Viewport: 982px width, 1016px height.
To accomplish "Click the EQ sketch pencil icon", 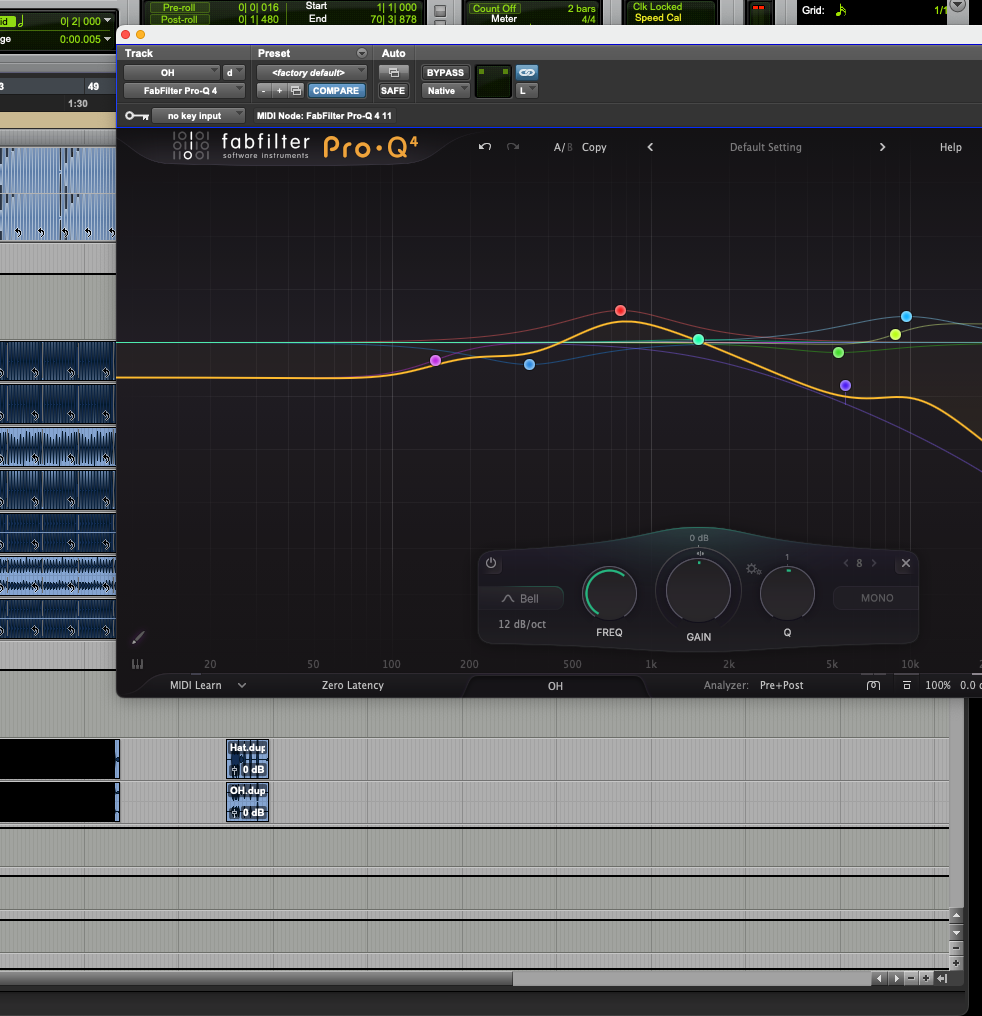I will click(x=138, y=638).
